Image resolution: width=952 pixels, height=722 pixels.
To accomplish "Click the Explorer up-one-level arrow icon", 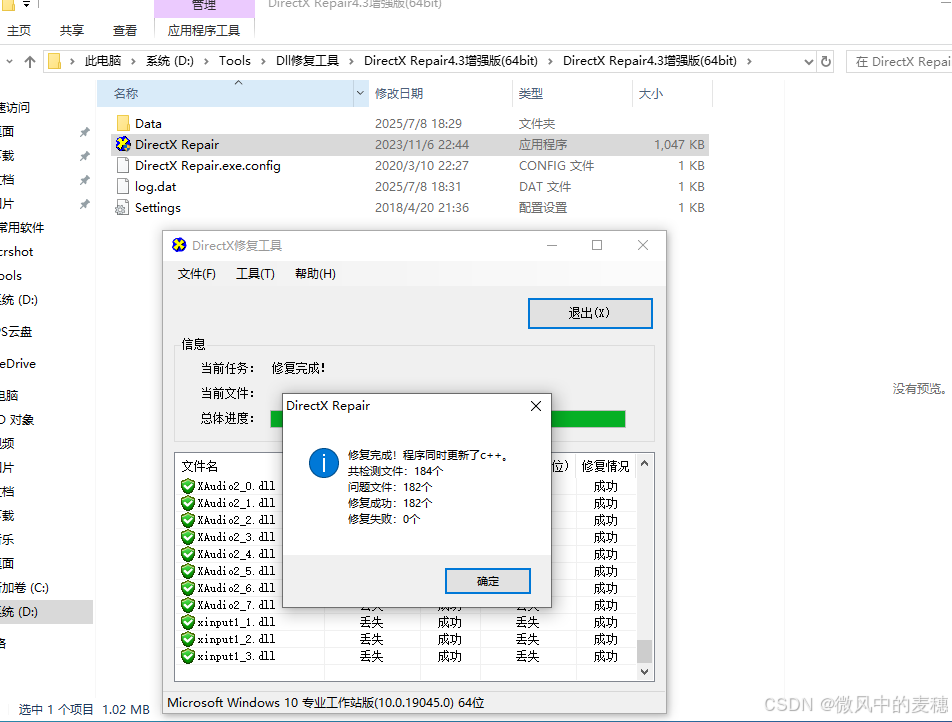I will [x=30, y=61].
